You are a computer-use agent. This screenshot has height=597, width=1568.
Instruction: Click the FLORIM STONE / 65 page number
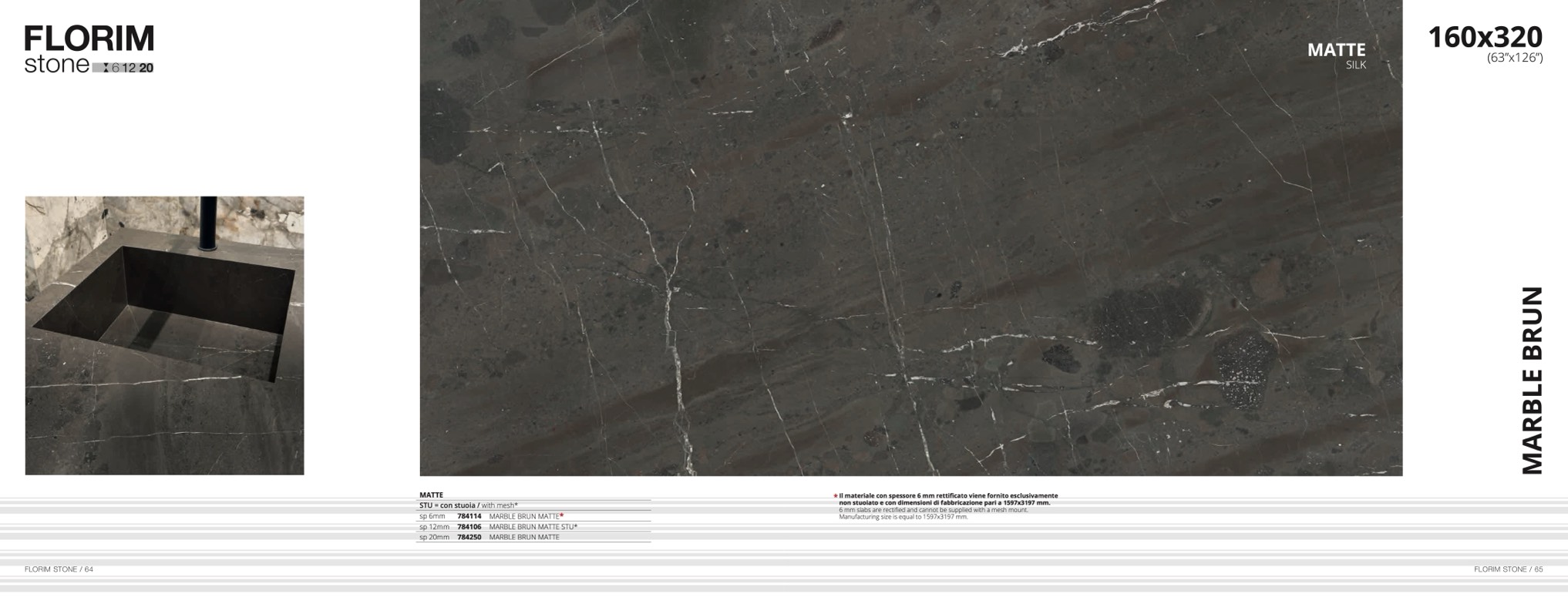(1508, 569)
